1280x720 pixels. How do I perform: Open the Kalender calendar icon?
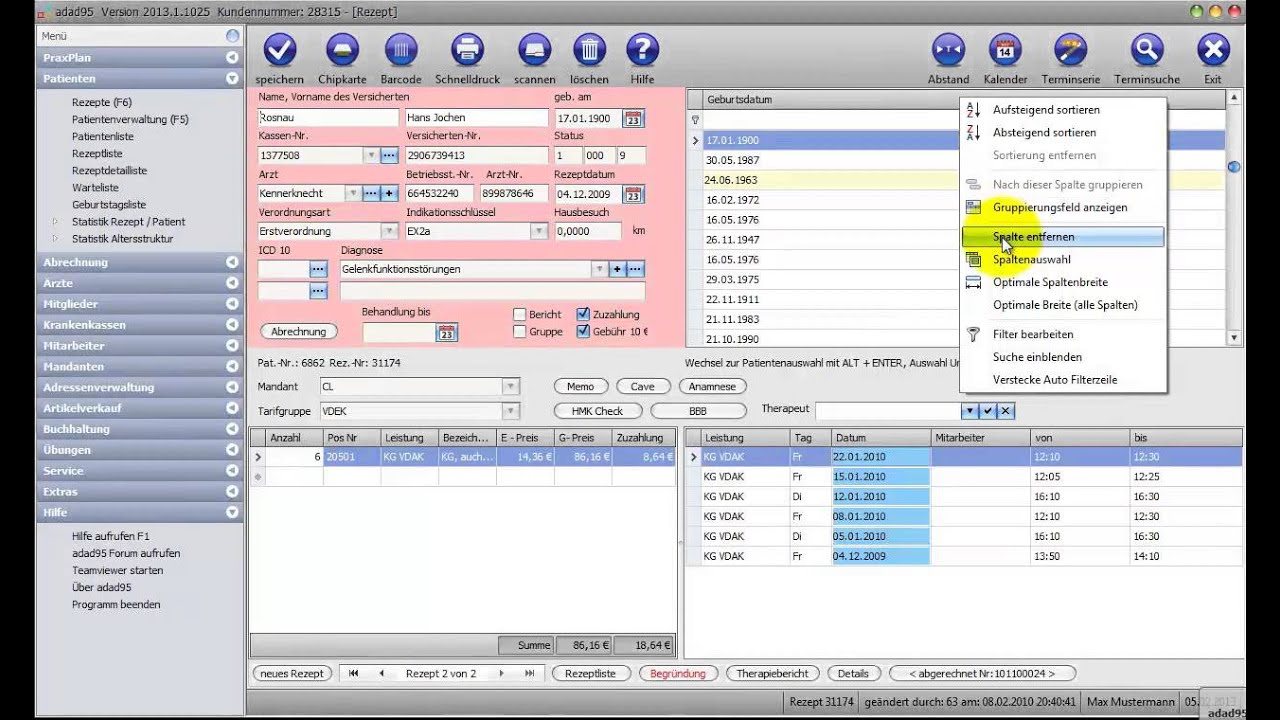tap(1005, 49)
